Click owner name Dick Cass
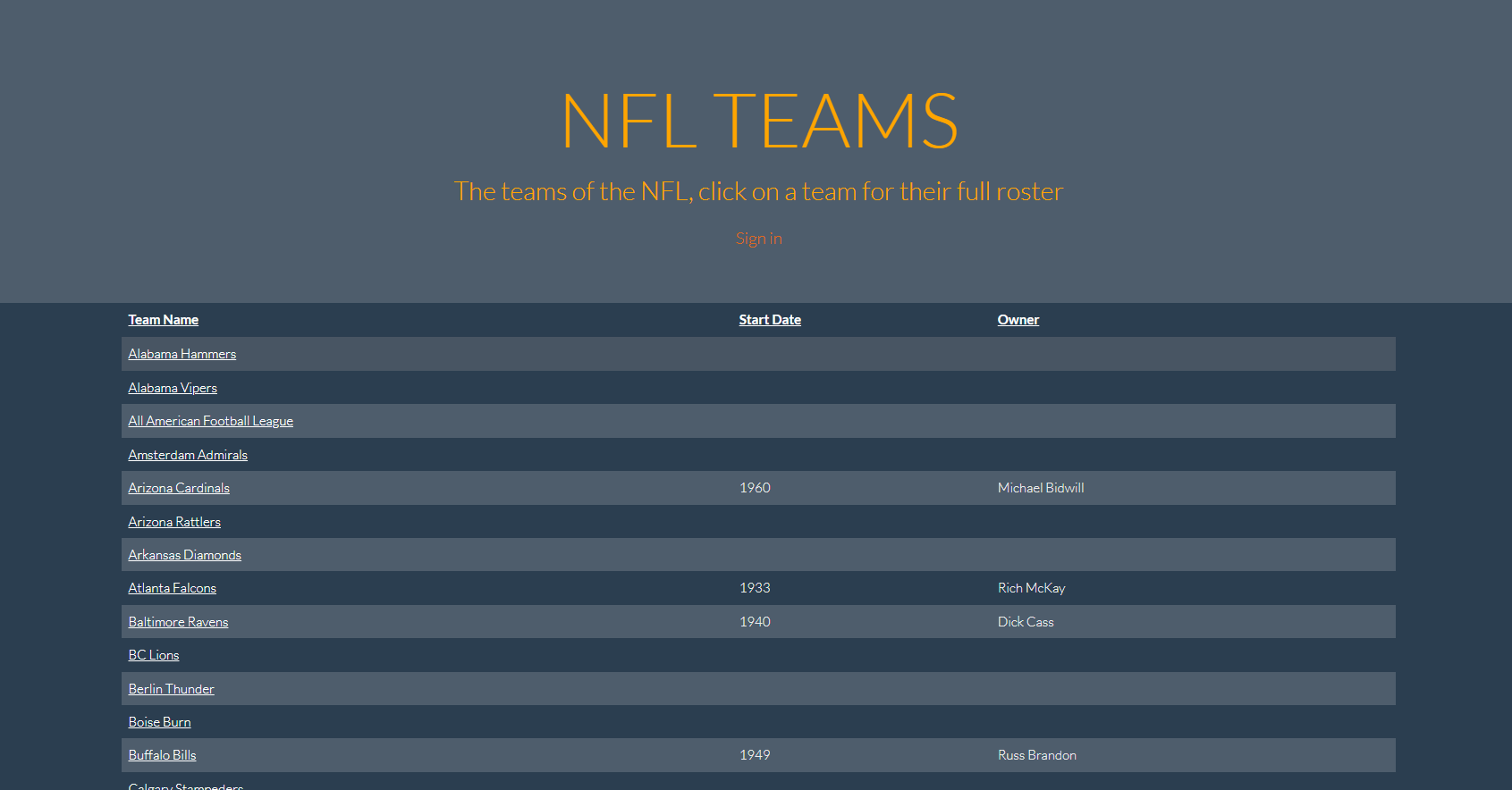Image resolution: width=1512 pixels, height=790 pixels. tap(1026, 622)
